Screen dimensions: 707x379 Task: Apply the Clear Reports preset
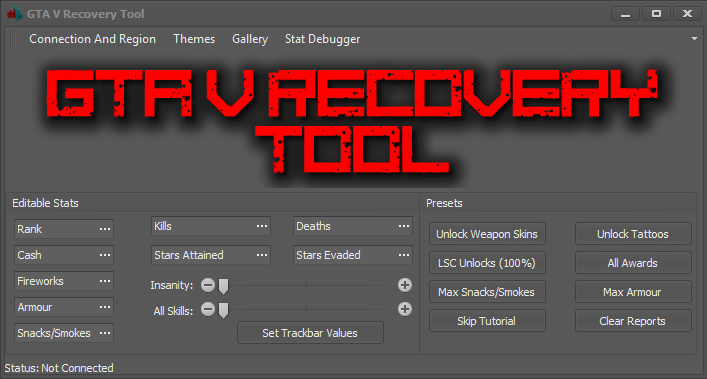coord(633,321)
